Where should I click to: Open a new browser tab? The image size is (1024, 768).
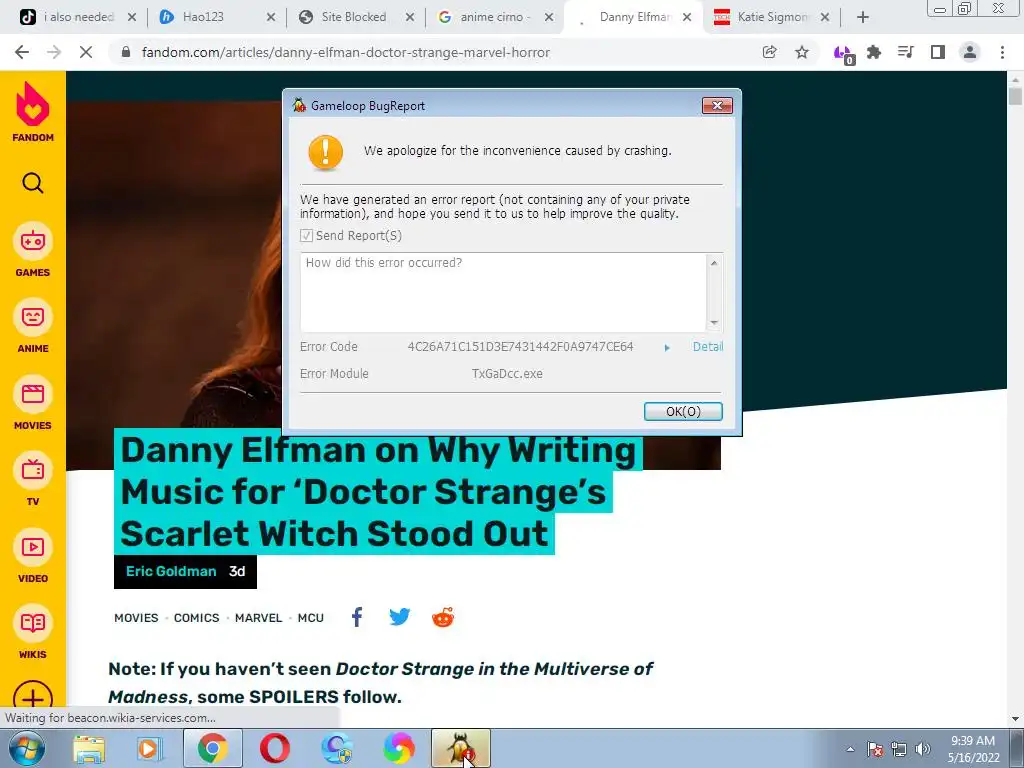click(x=863, y=17)
